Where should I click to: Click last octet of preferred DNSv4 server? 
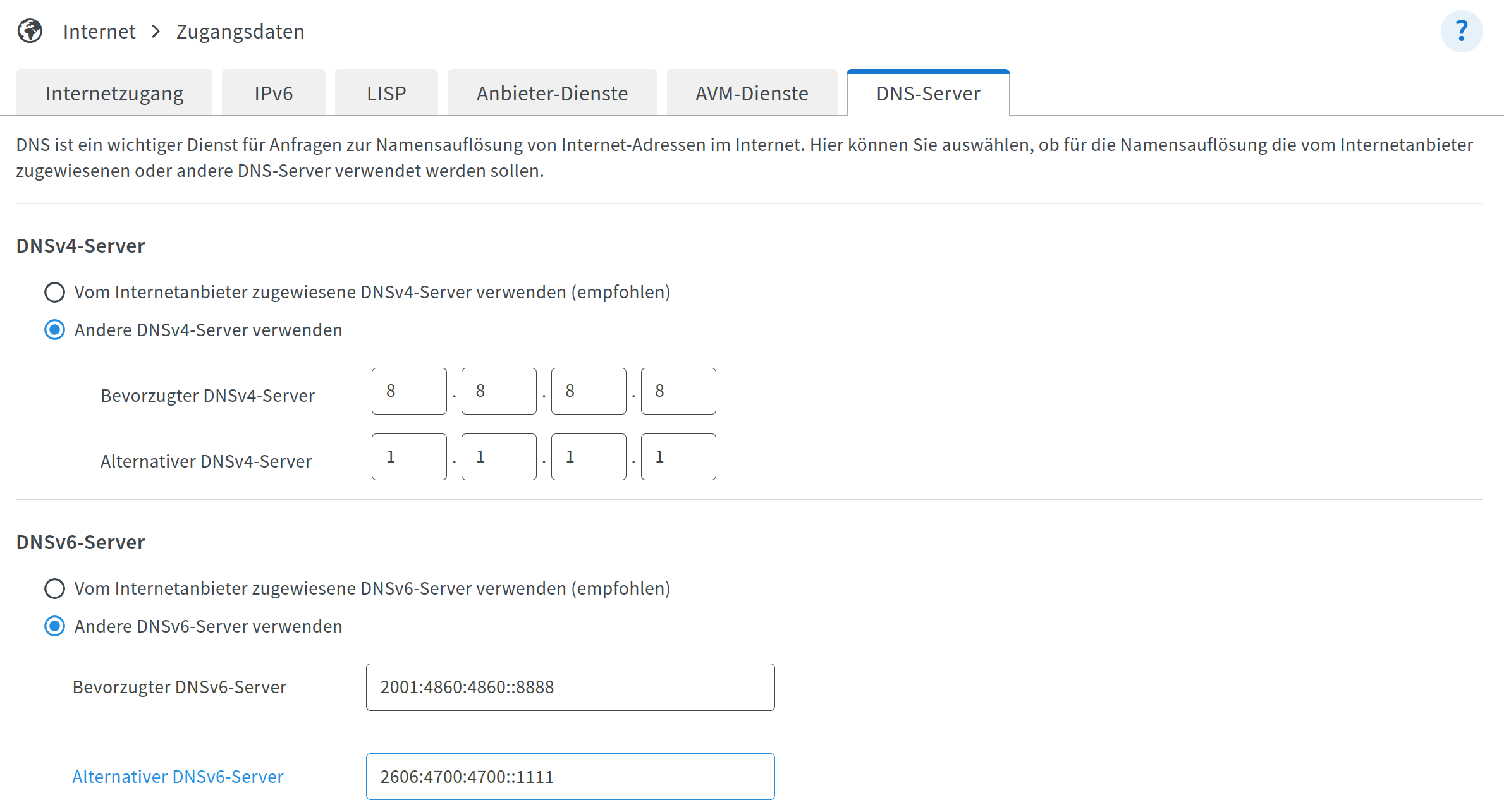click(x=678, y=391)
